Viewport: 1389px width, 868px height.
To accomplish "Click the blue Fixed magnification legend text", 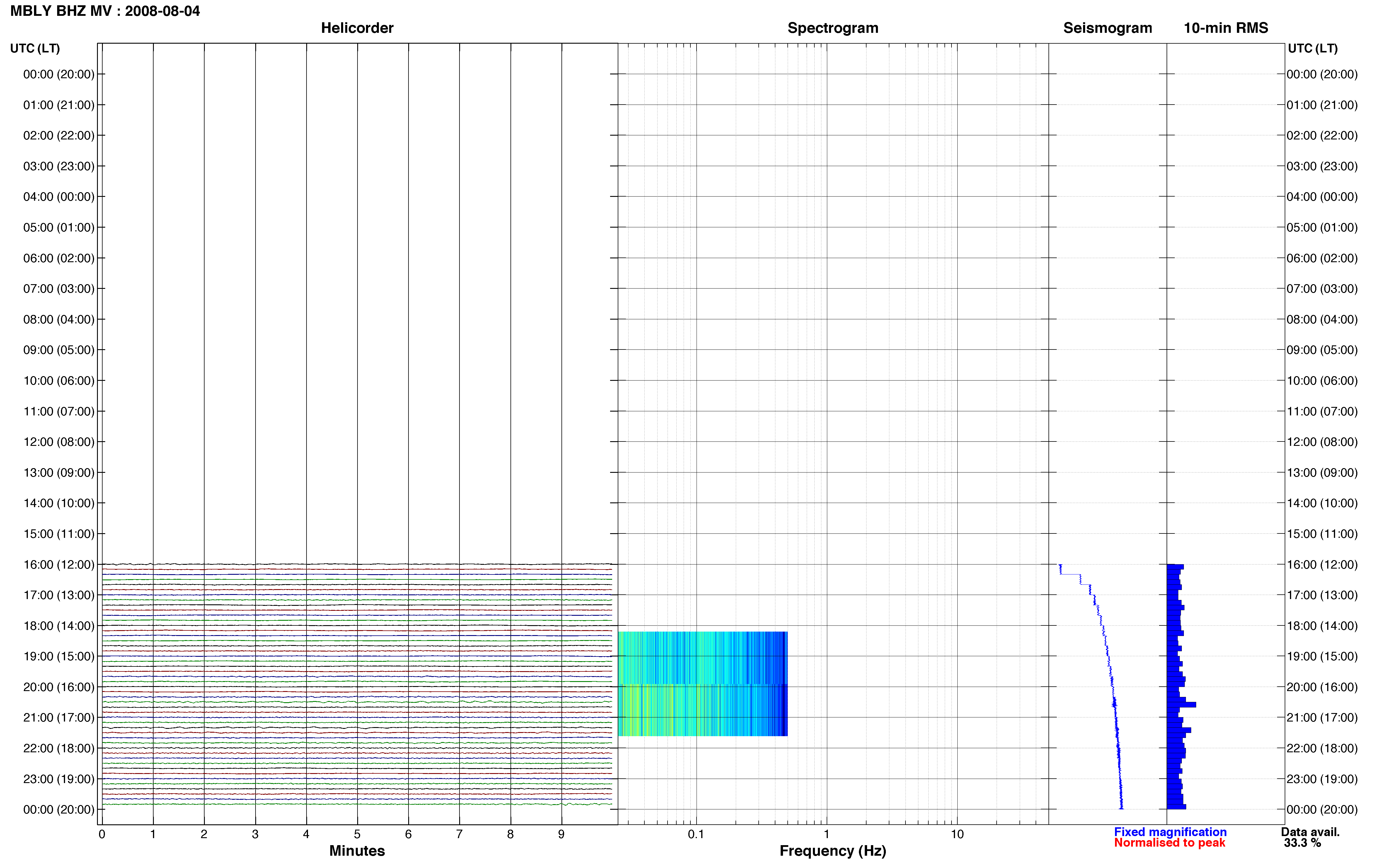I will (1170, 832).
